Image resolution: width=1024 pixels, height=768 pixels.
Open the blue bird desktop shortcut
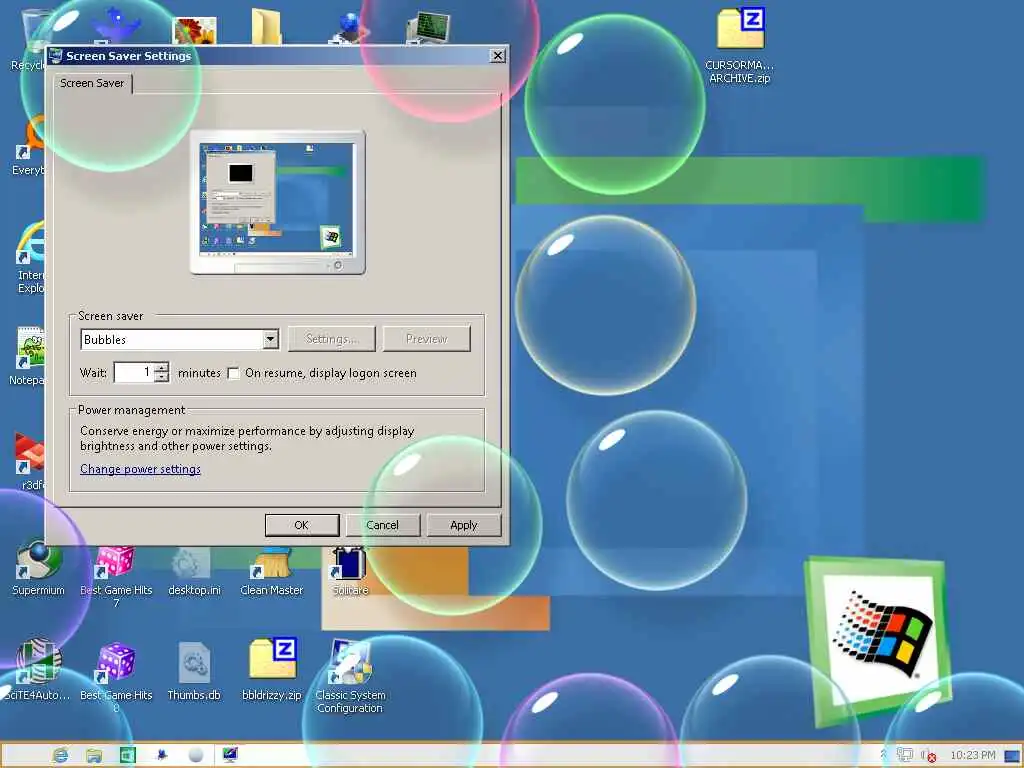click(116, 26)
